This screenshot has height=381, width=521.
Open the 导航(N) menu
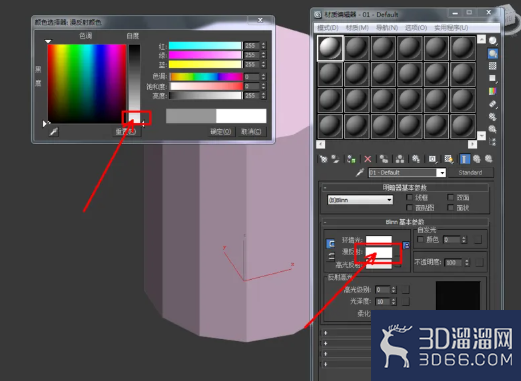pos(387,28)
